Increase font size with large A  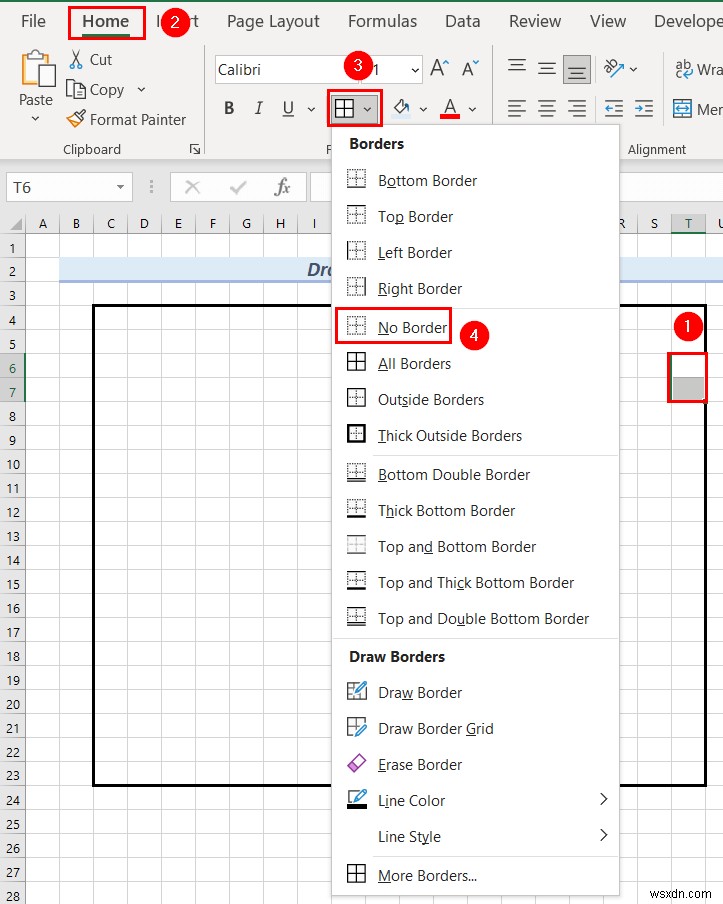439,68
